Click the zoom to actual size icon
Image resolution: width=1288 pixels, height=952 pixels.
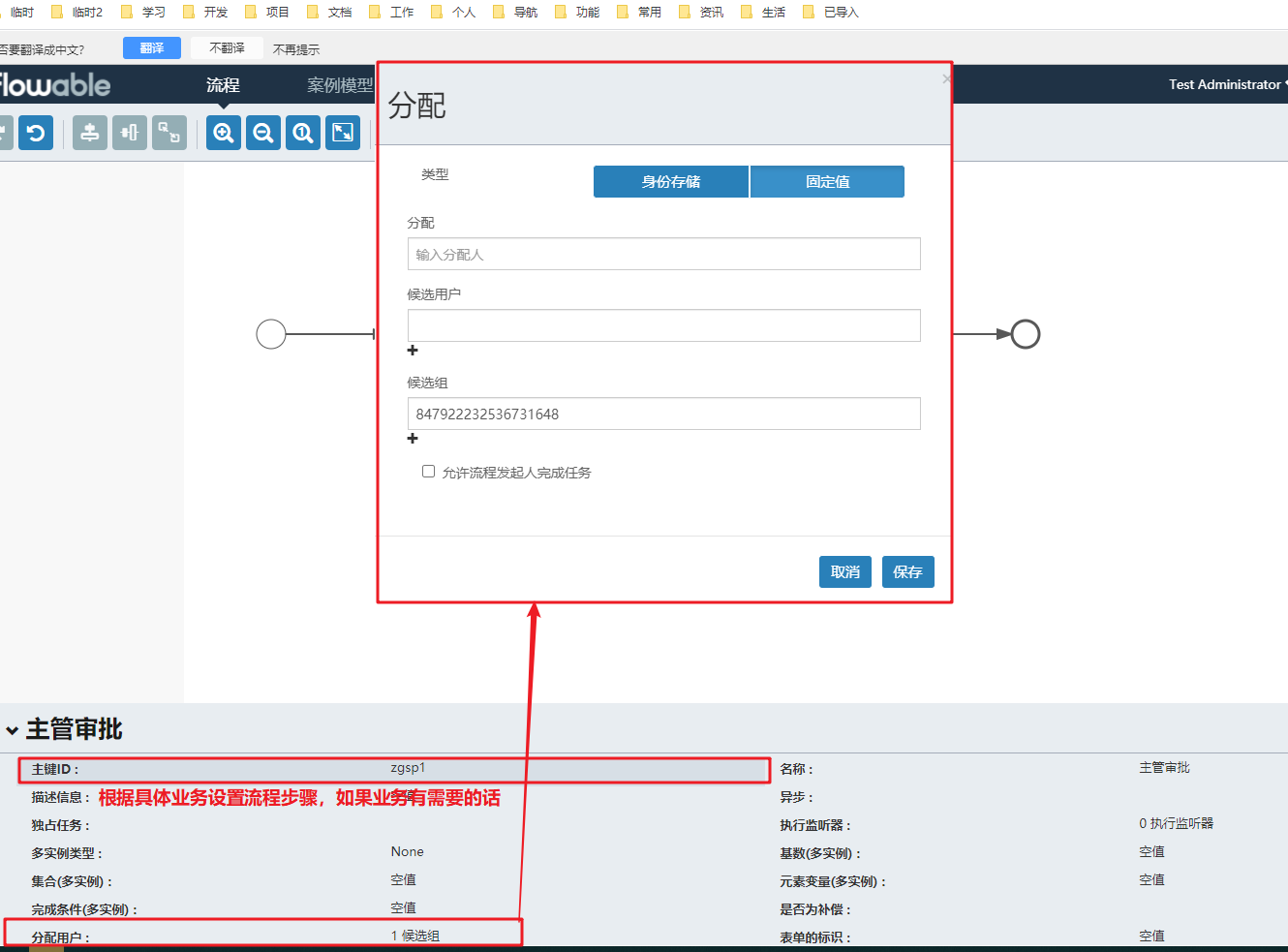(x=303, y=133)
